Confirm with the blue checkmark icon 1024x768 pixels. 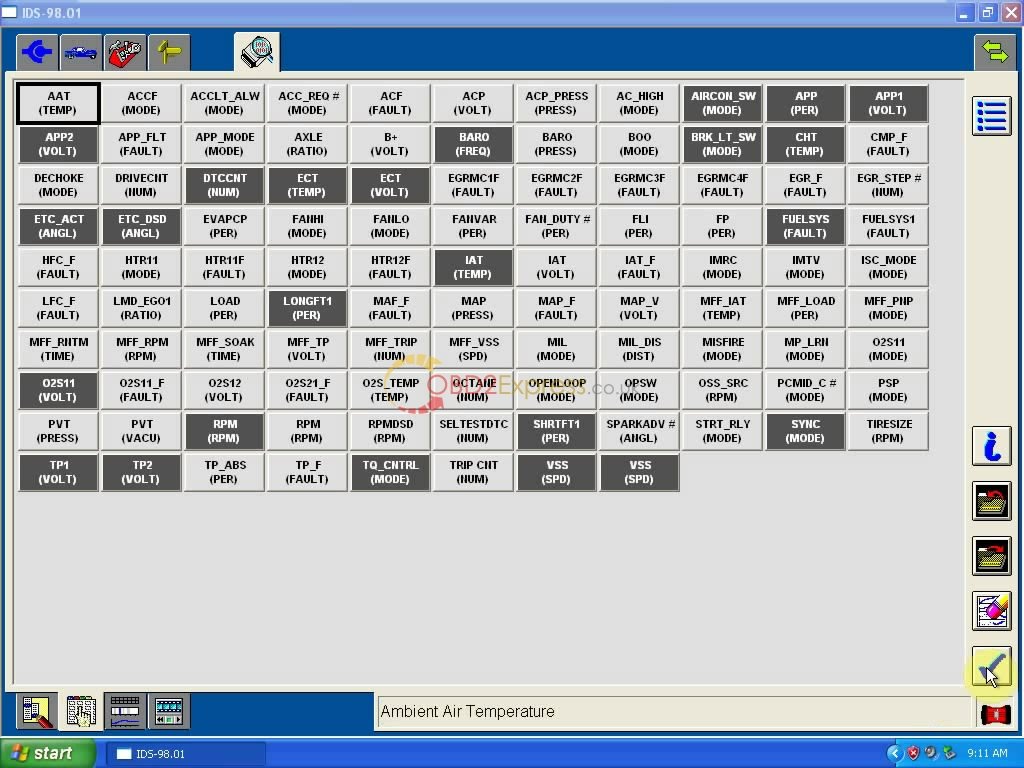click(991, 667)
